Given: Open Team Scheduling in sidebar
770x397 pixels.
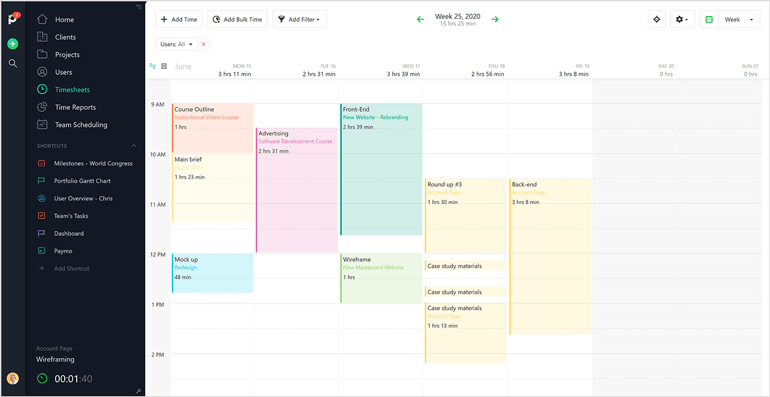Looking at the screenshot, I should (81, 125).
